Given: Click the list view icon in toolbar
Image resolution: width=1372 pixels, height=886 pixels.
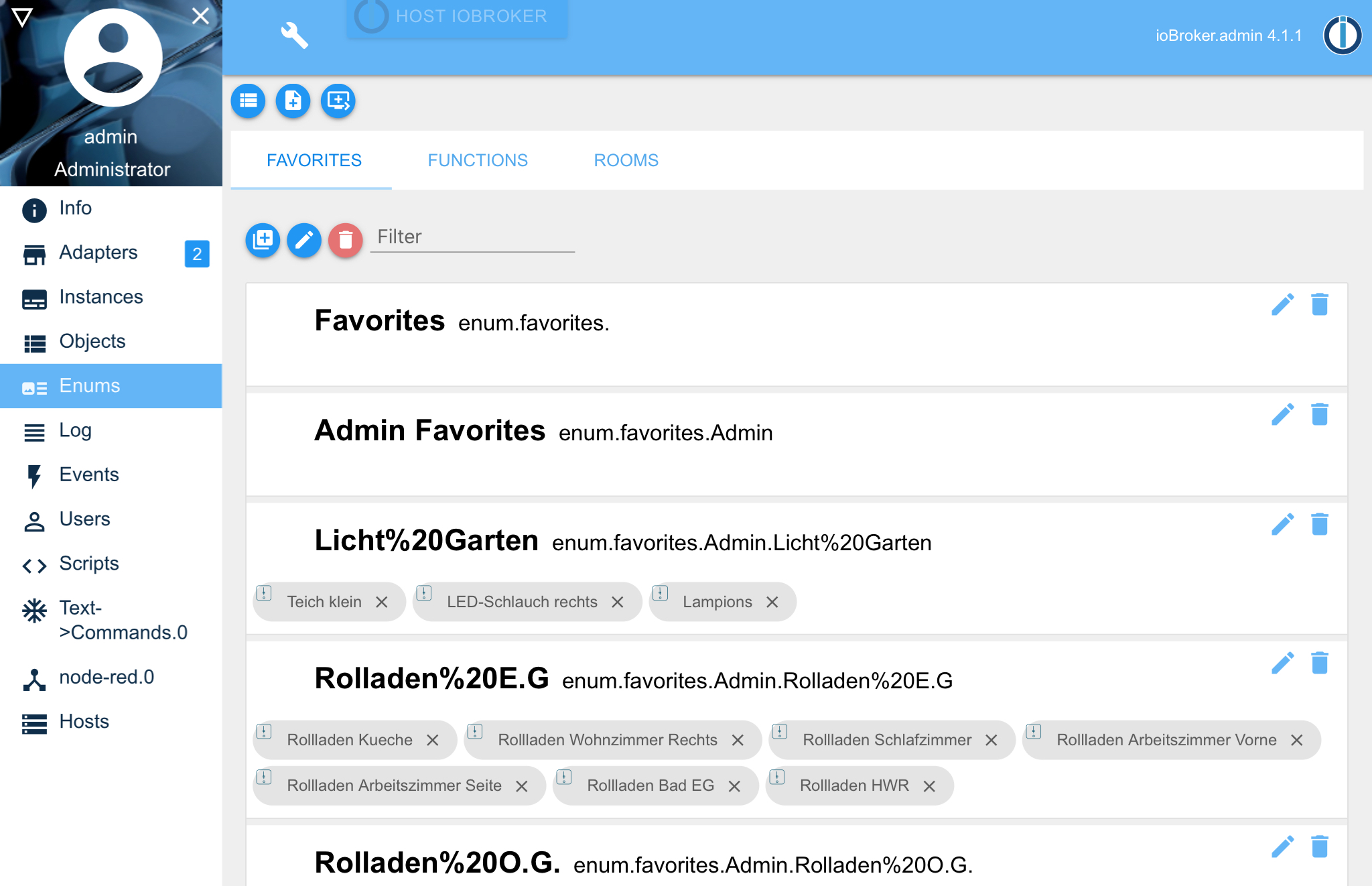Looking at the screenshot, I should coord(248,101).
